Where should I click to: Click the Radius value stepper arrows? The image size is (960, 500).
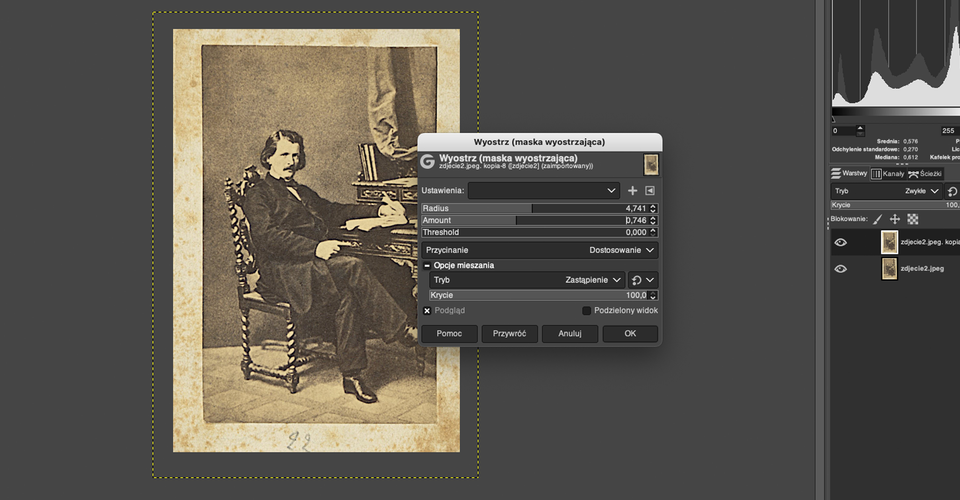[x=653, y=208]
